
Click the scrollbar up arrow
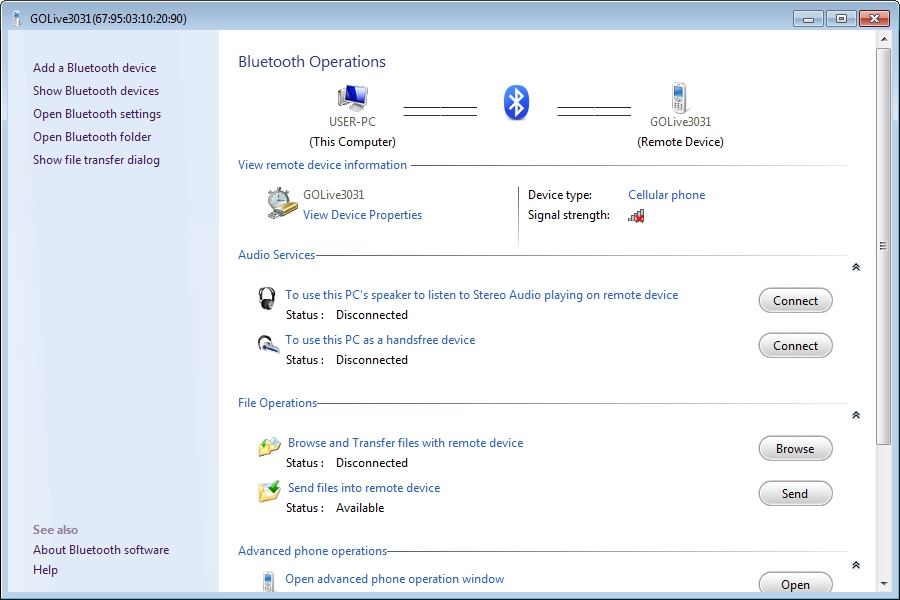[x=883, y=39]
